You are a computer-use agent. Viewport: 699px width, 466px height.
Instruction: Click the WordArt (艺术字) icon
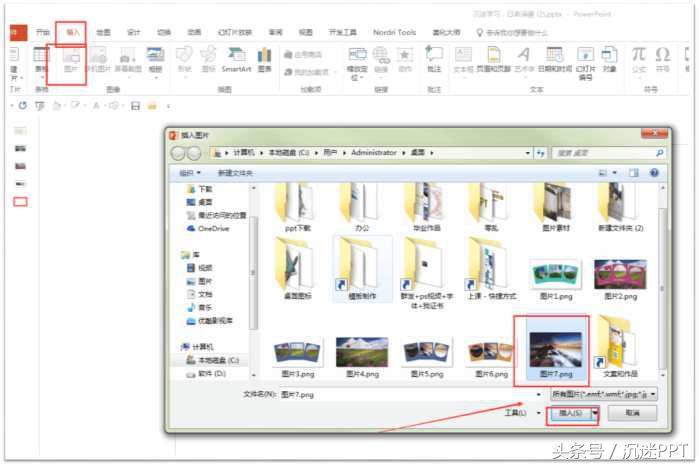click(524, 60)
